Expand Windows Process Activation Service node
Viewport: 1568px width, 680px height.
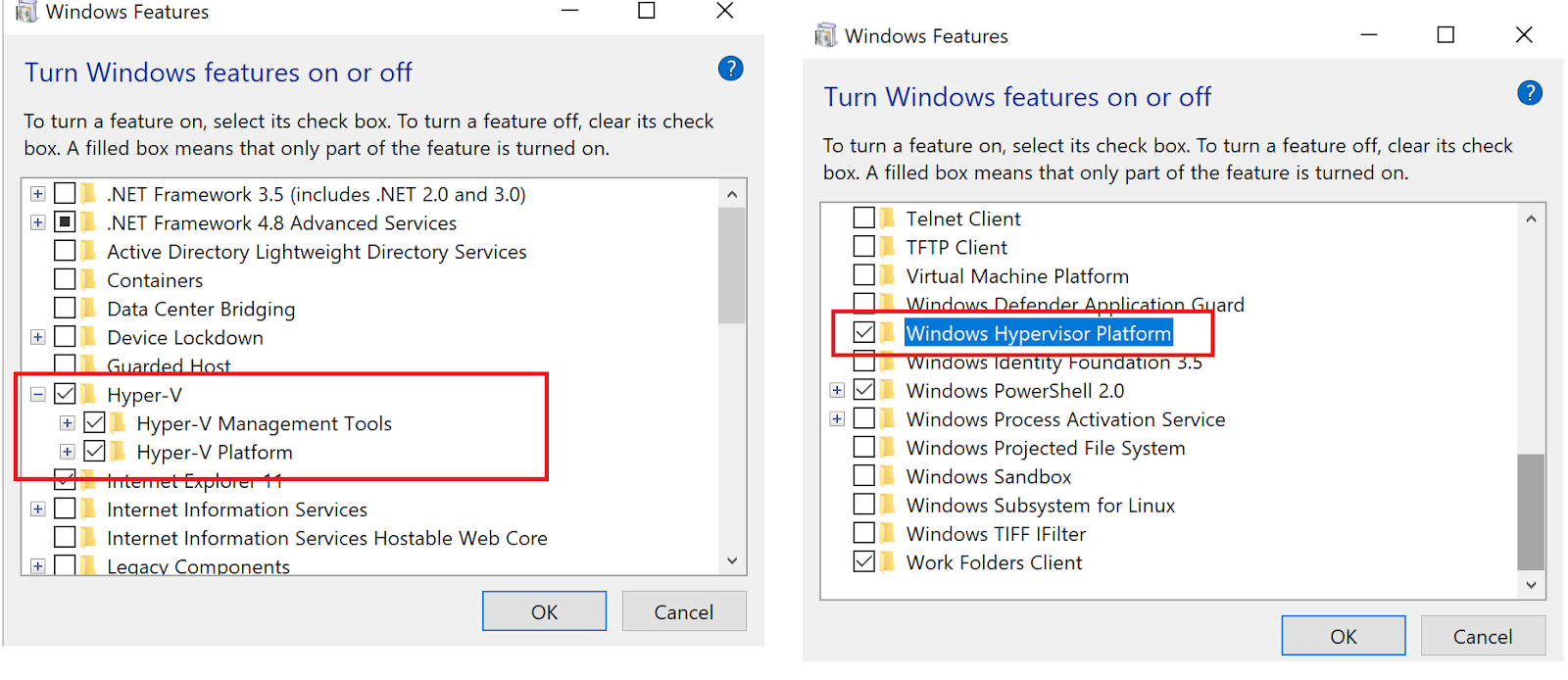click(x=837, y=419)
